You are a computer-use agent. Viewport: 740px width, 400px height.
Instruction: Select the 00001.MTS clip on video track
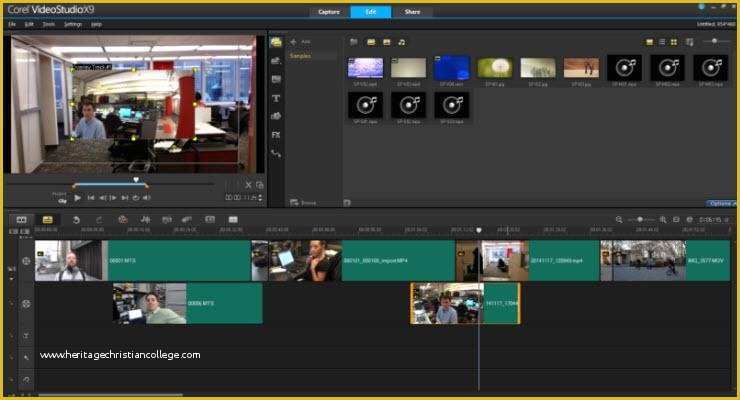point(143,261)
